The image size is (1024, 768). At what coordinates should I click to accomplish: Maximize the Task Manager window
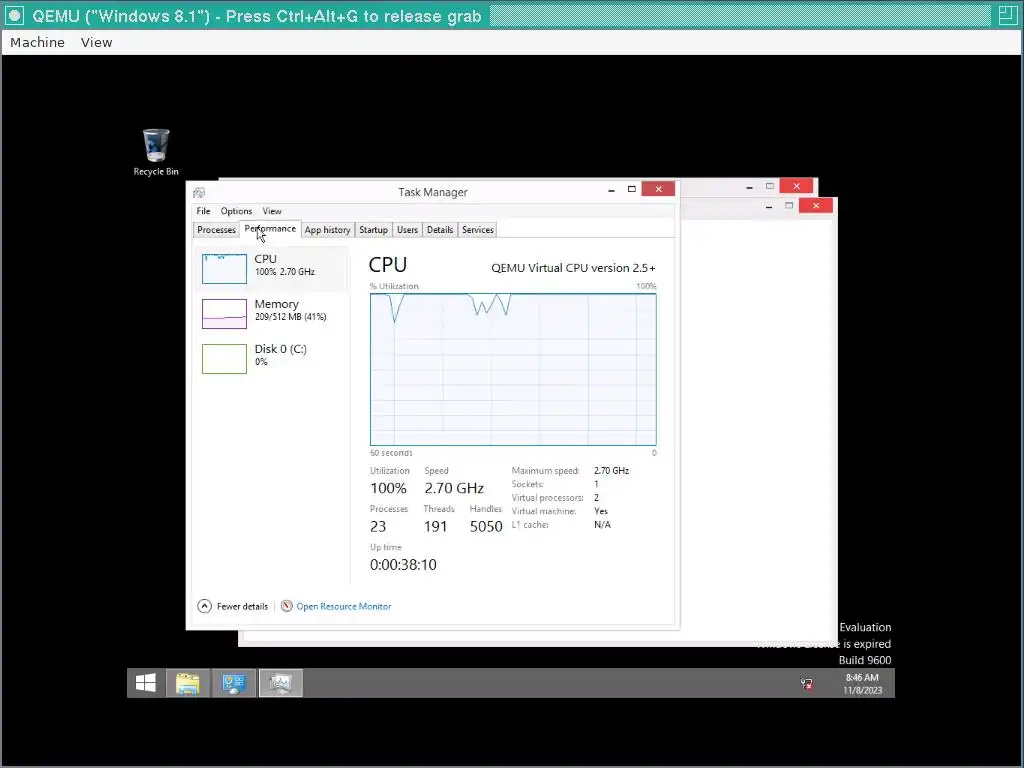(632, 189)
